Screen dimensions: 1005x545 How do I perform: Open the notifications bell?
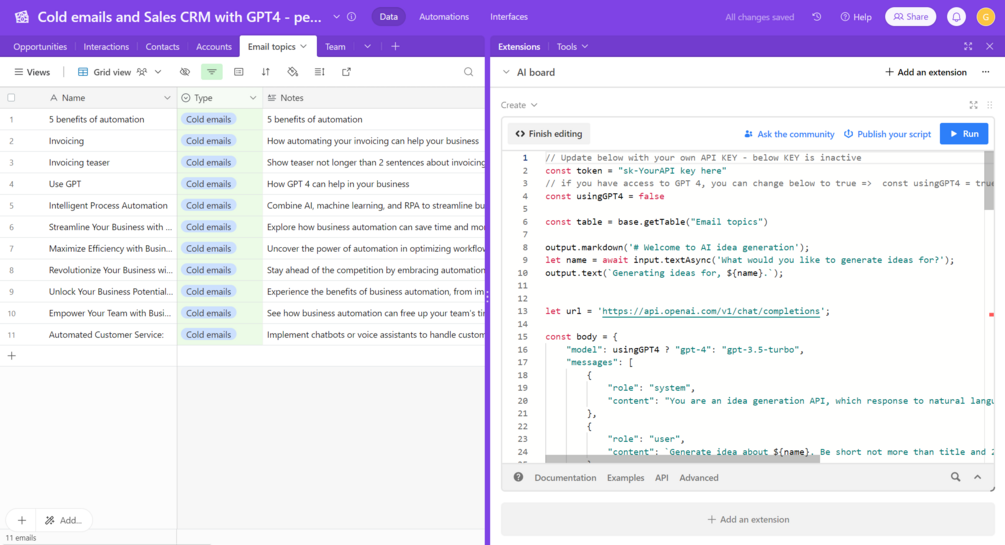click(x=956, y=17)
